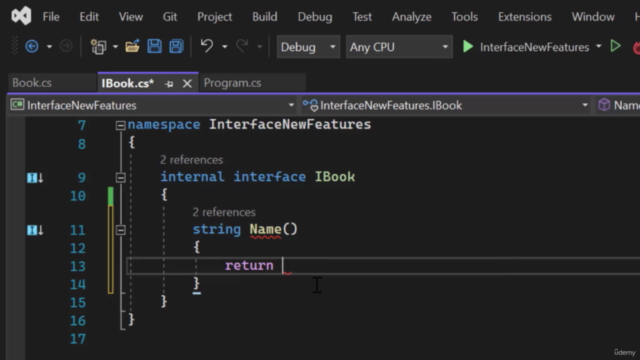This screenshot has height=360, width=640.
Task: Click the Open File folder icon
Action: (132, 47)
